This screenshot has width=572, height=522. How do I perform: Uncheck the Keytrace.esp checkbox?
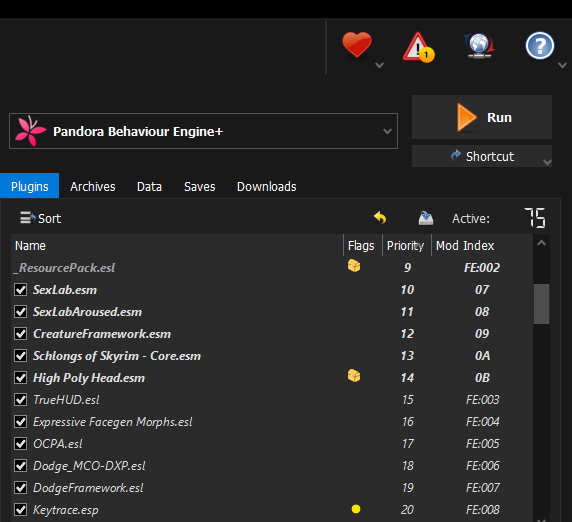coord(20,510)
